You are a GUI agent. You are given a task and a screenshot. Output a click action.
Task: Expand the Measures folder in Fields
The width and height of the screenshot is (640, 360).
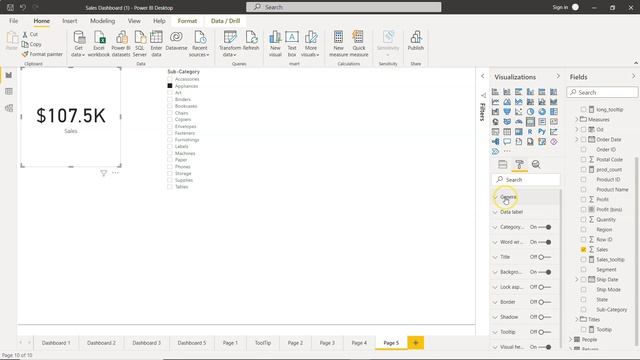(577, 119)
